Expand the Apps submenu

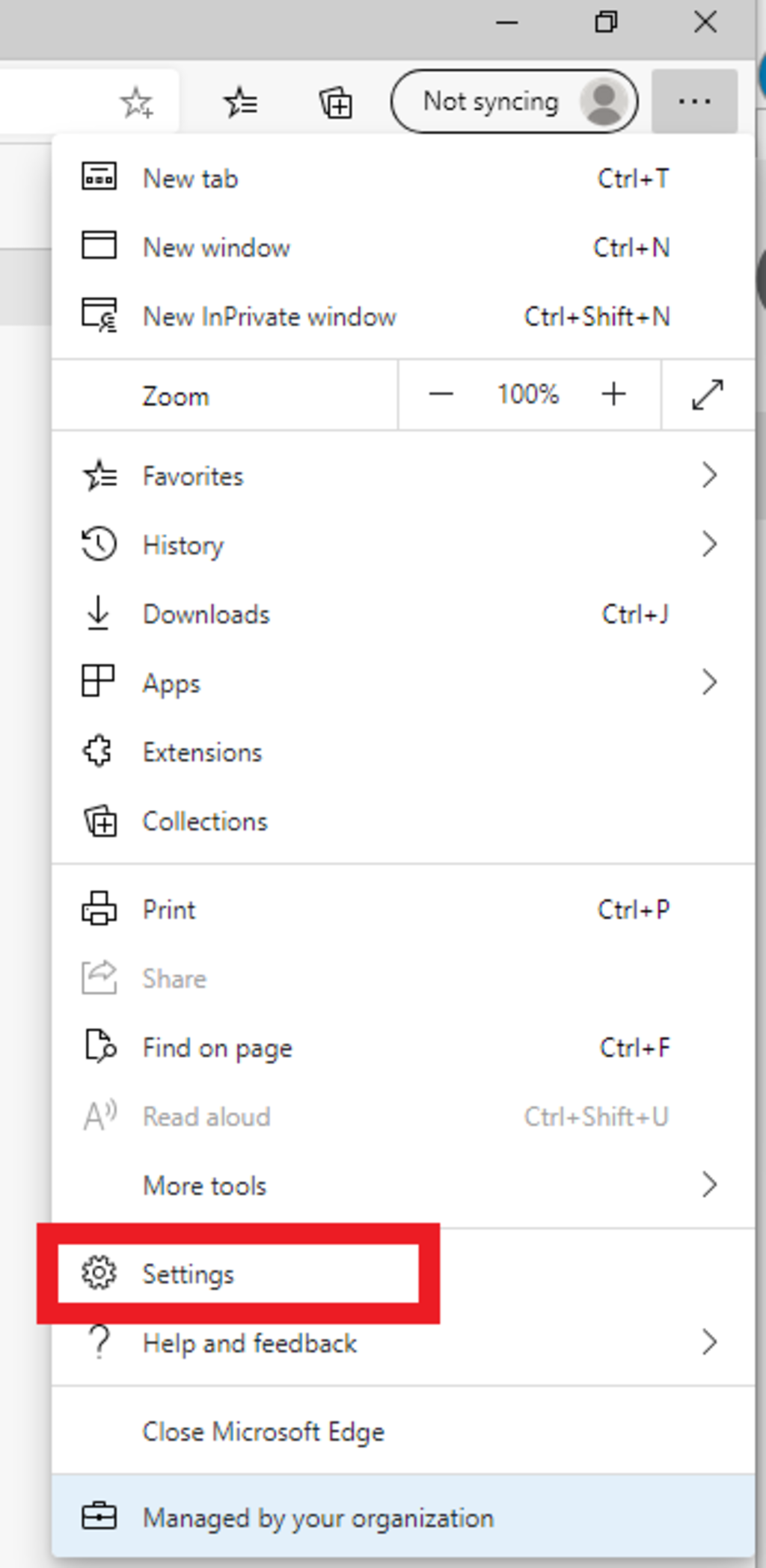coord(709,683)
